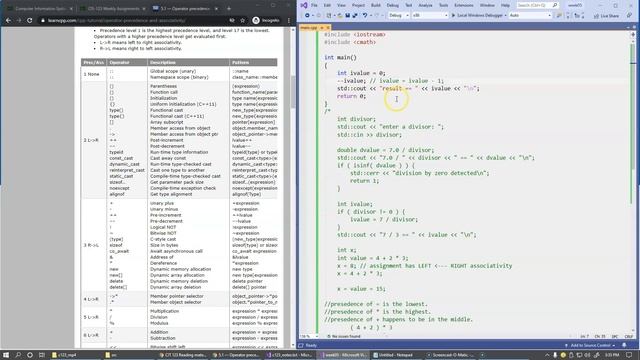This screenshot has width=640, height=360.
Task: Open the Extensions menu in Visual Studio
Action: pyautogui.click(x=464, y=5)
